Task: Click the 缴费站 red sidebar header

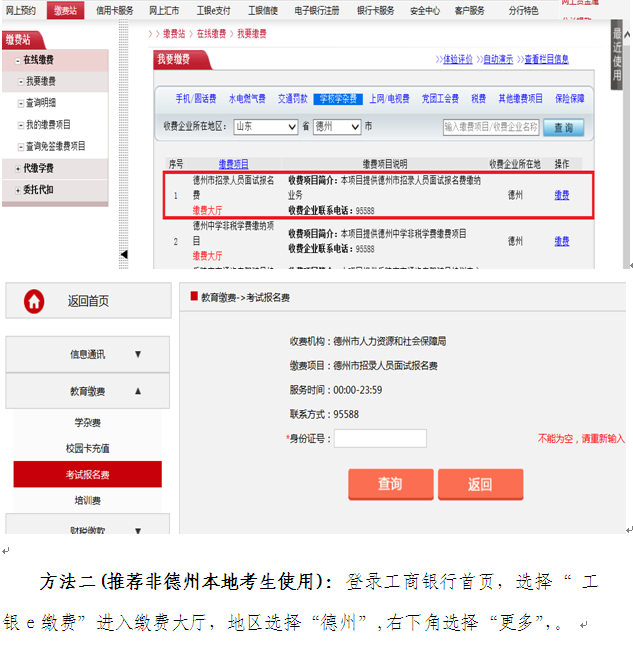Action: (22, 40)
